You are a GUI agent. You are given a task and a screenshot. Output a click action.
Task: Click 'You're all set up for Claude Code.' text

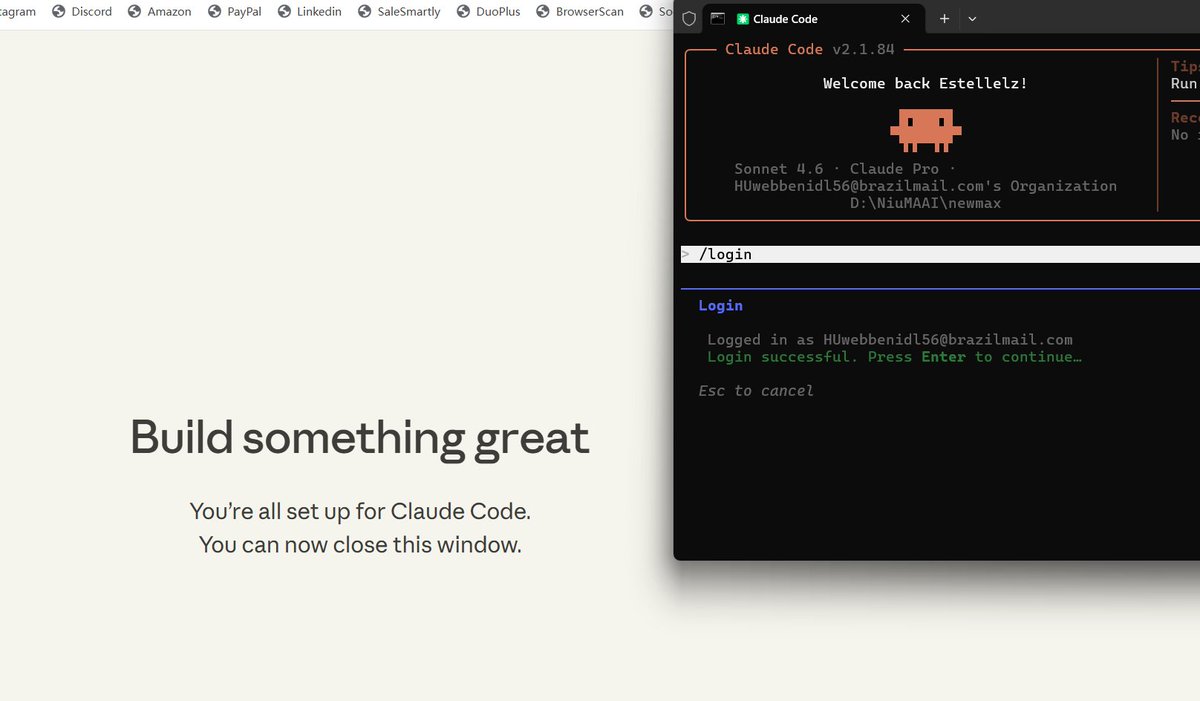pyautogui.click(x=360, y=511)
